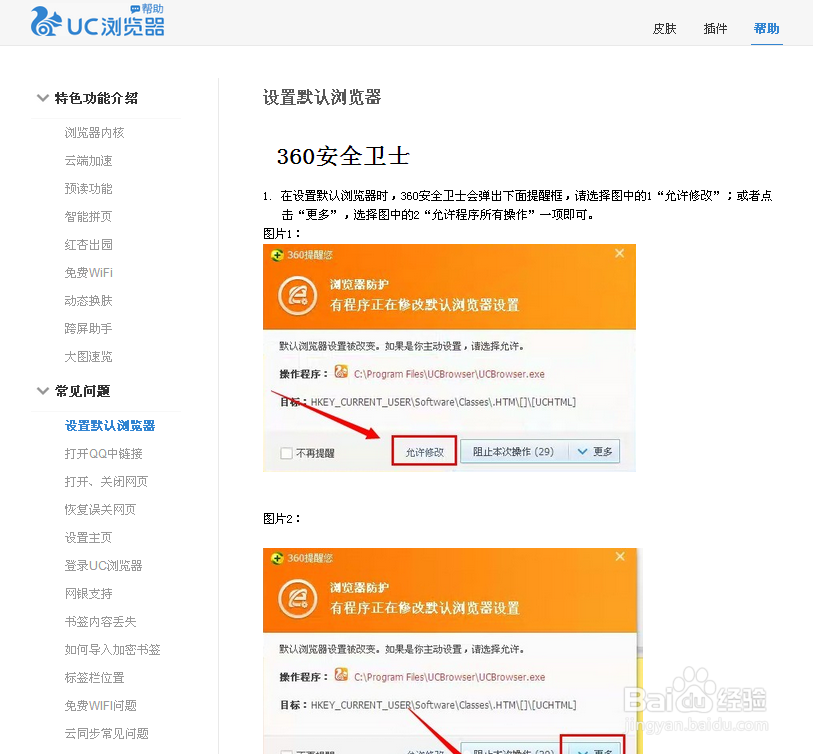The image size is (813, 754).
Task: Click the 设置默认浏览器 page title
Action: pos(322,97)
